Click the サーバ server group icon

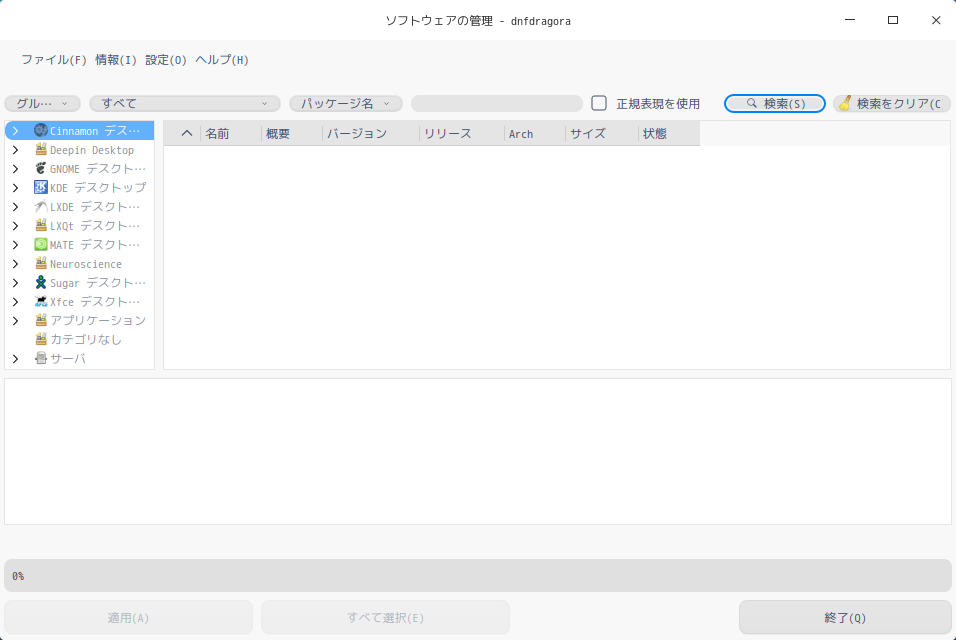pyautogui.click(x=41, y=358)
